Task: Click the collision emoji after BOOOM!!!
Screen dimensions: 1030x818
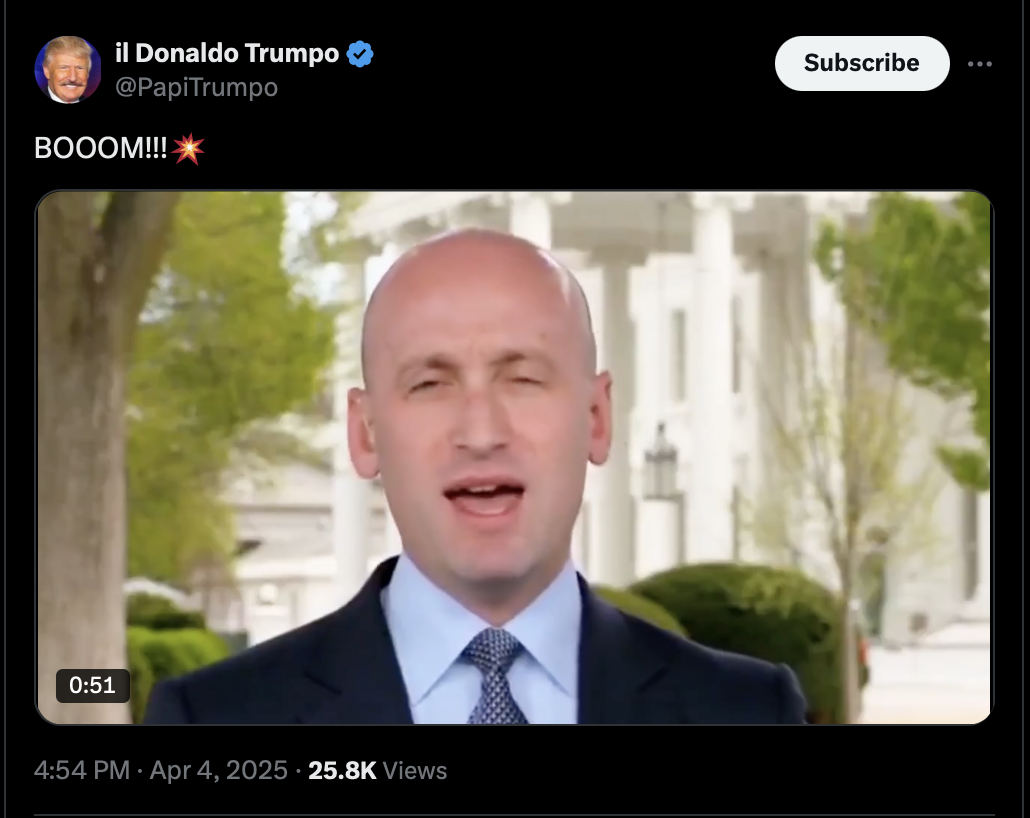Action: tap(188, 148)
